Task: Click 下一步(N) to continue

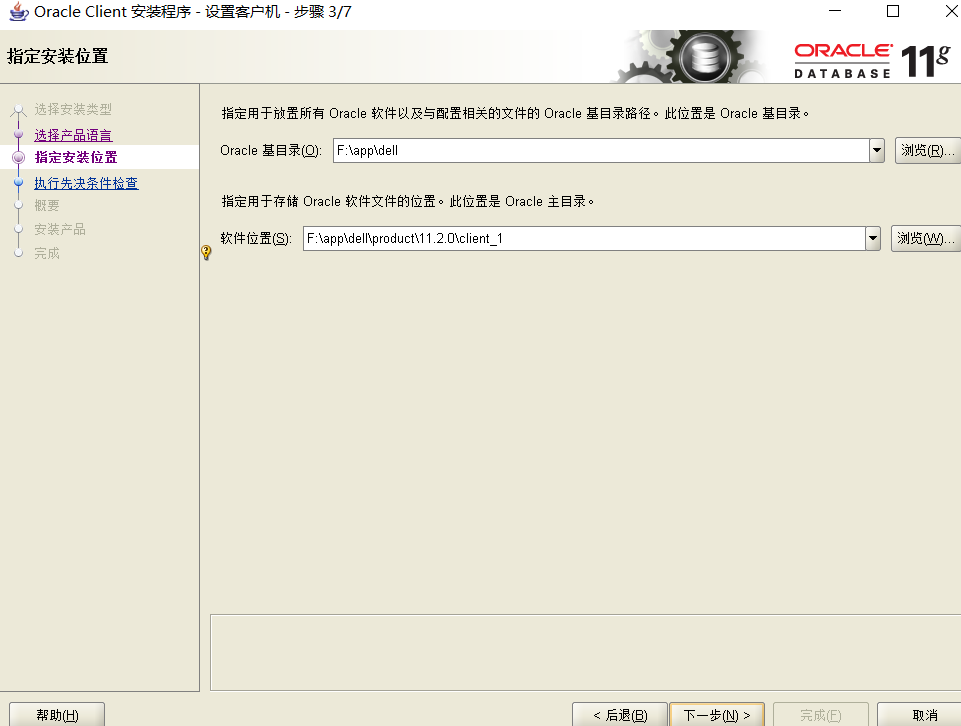Action: pyautogui.click(x=717, y=715)
